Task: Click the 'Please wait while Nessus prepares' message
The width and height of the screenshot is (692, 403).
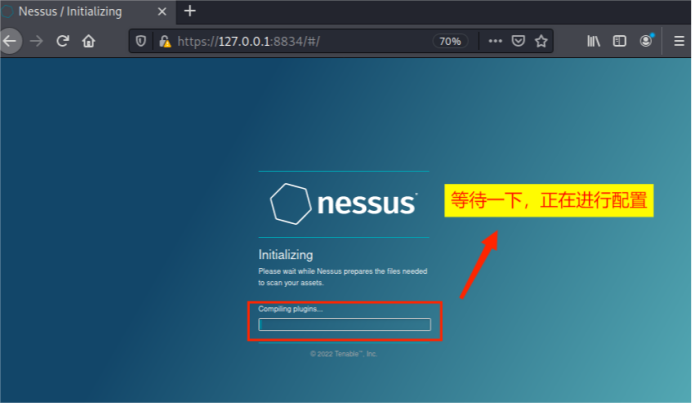Action: (342, 277)
